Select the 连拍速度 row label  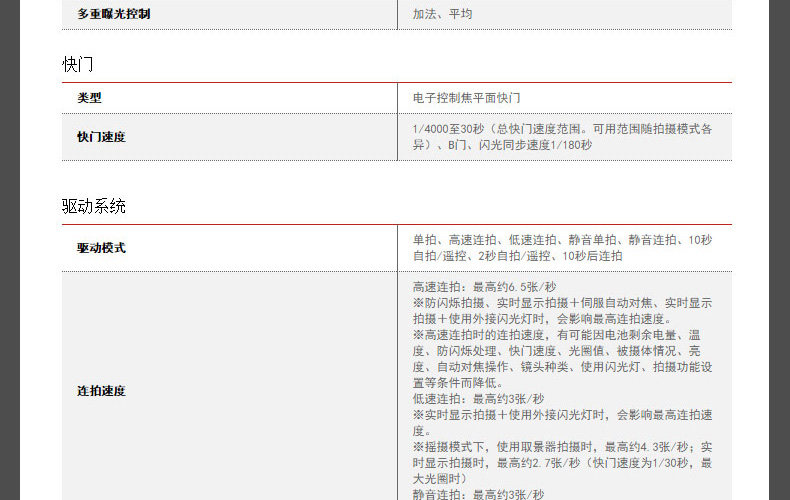click(101, 391)
